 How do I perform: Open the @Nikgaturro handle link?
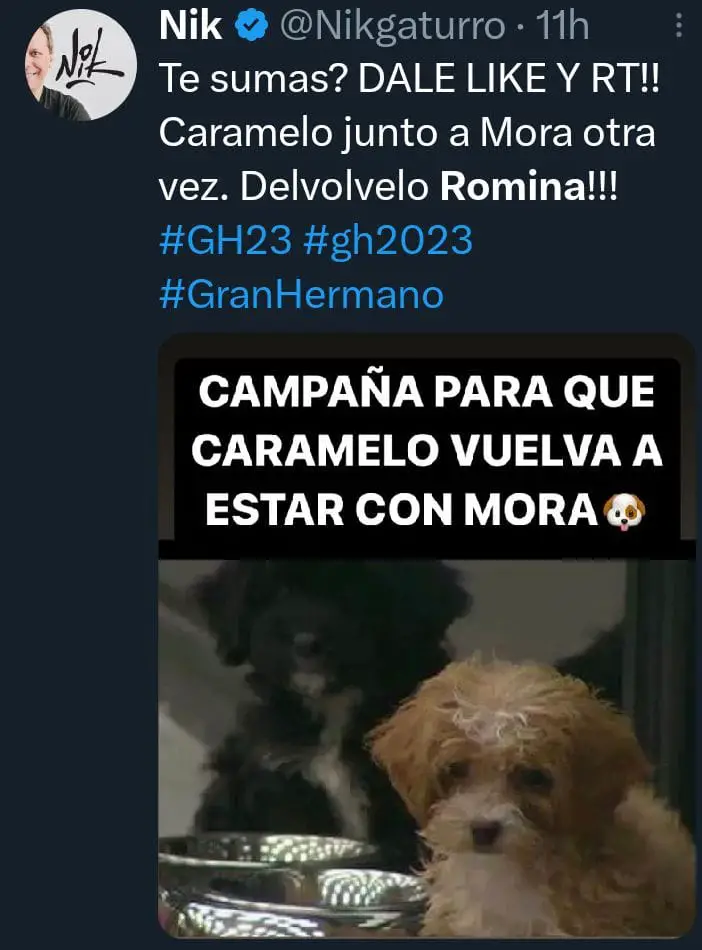[x=392, y=27]
